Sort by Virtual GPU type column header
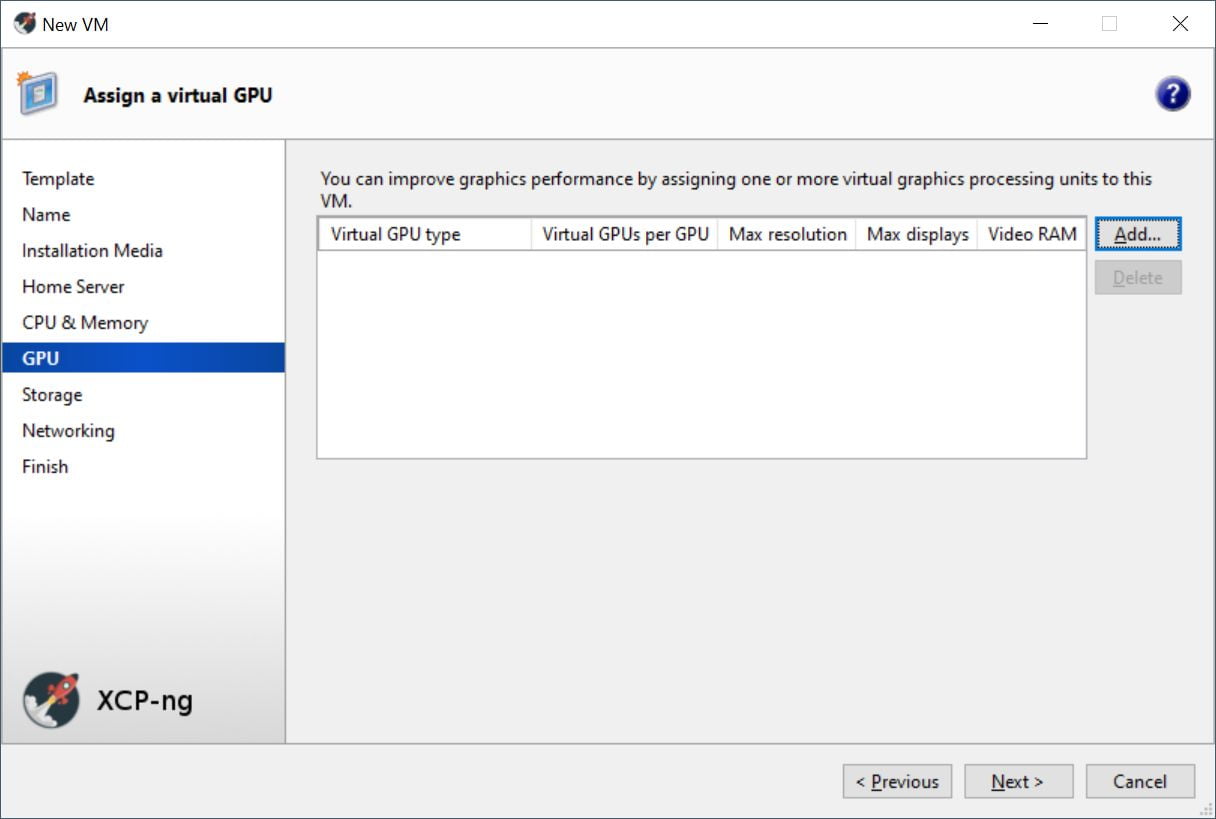The width and height of the screenshot is (1216, 819). pos(424,235)
